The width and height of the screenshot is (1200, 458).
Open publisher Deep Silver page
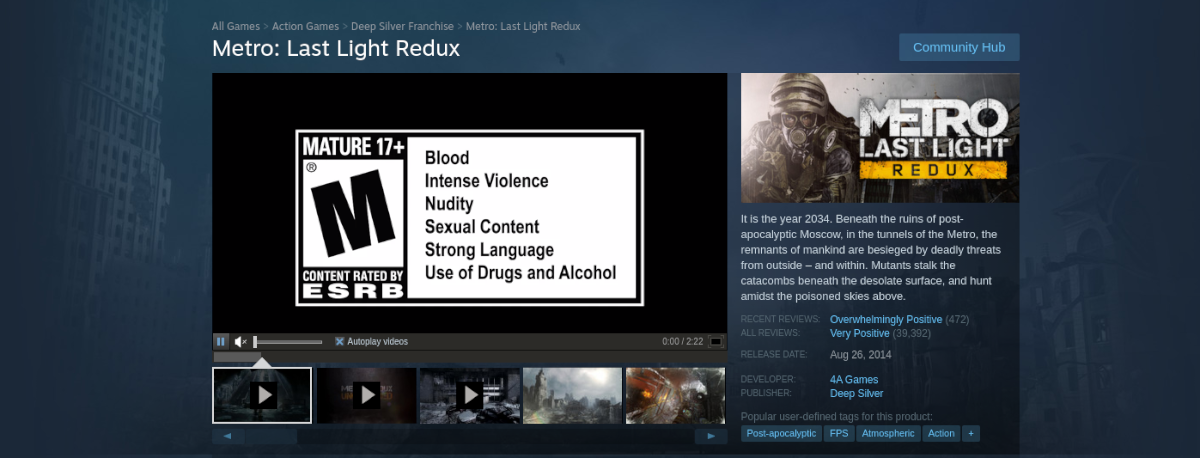856,393
